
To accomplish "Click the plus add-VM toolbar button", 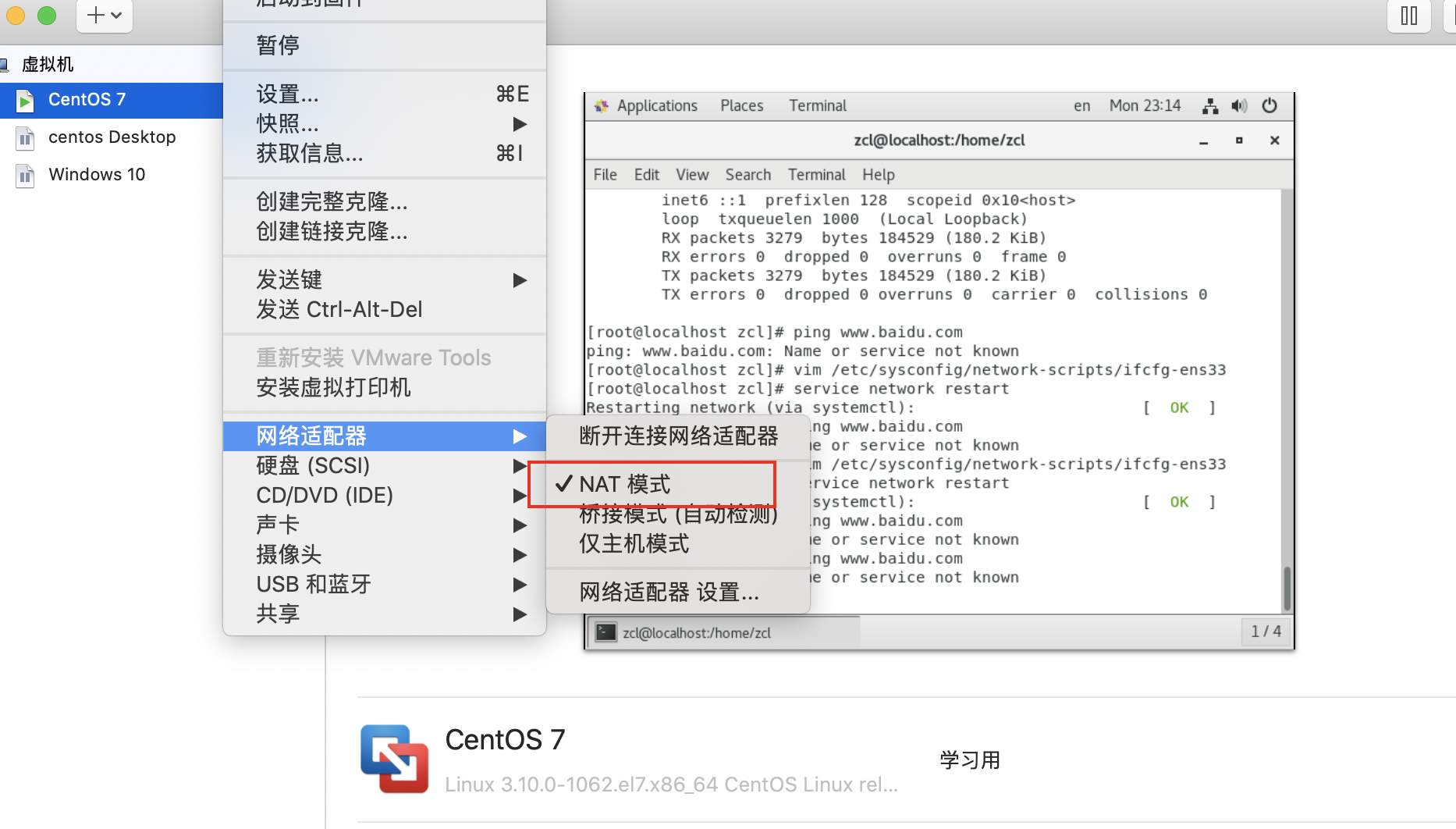I will click(x=105, y=16).
